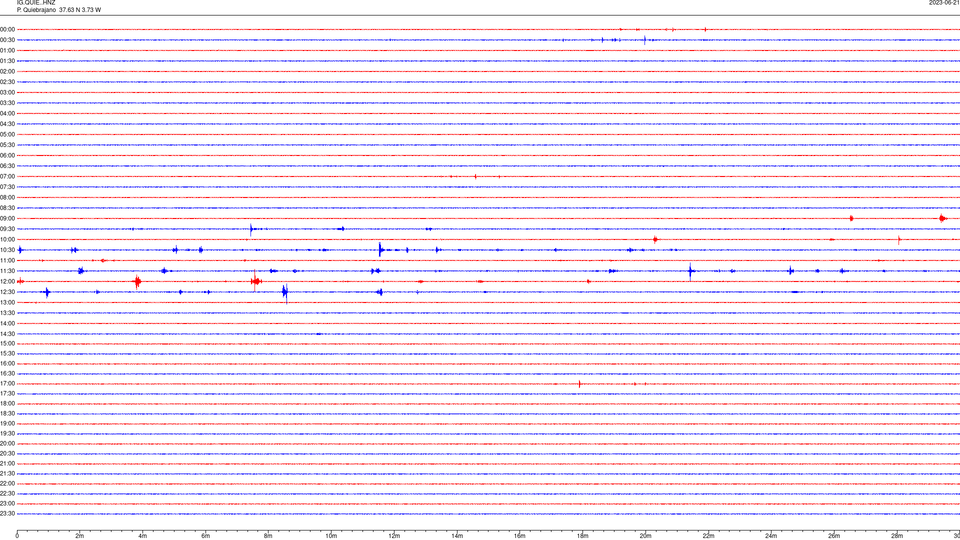The height and width of the screenshot is (540, 960).
Task: Select the 02:30 time row label
Action: tap(7, 82)
